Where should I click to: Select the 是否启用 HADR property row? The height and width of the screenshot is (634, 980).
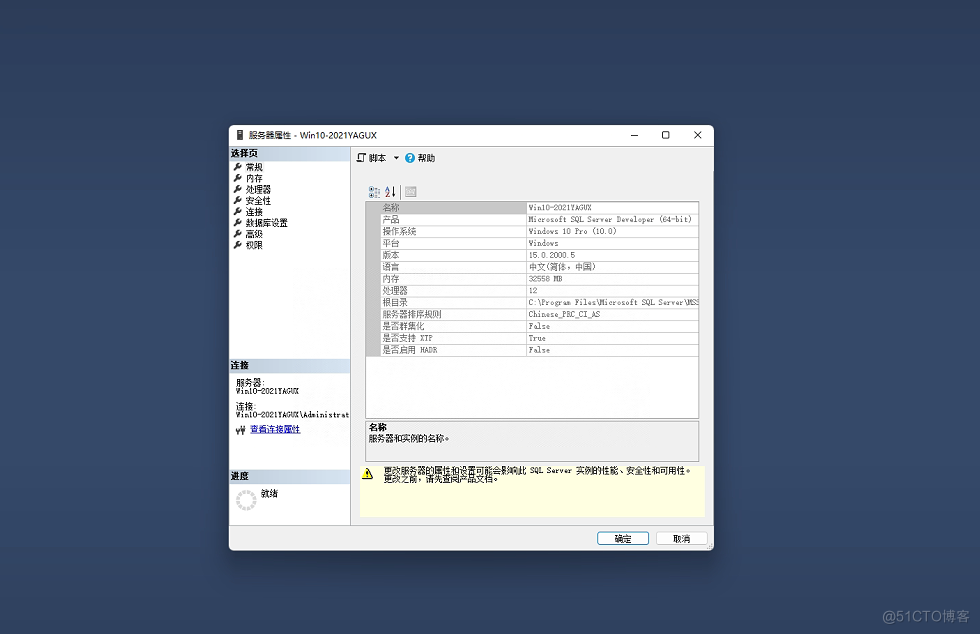[x=532, y=350]
